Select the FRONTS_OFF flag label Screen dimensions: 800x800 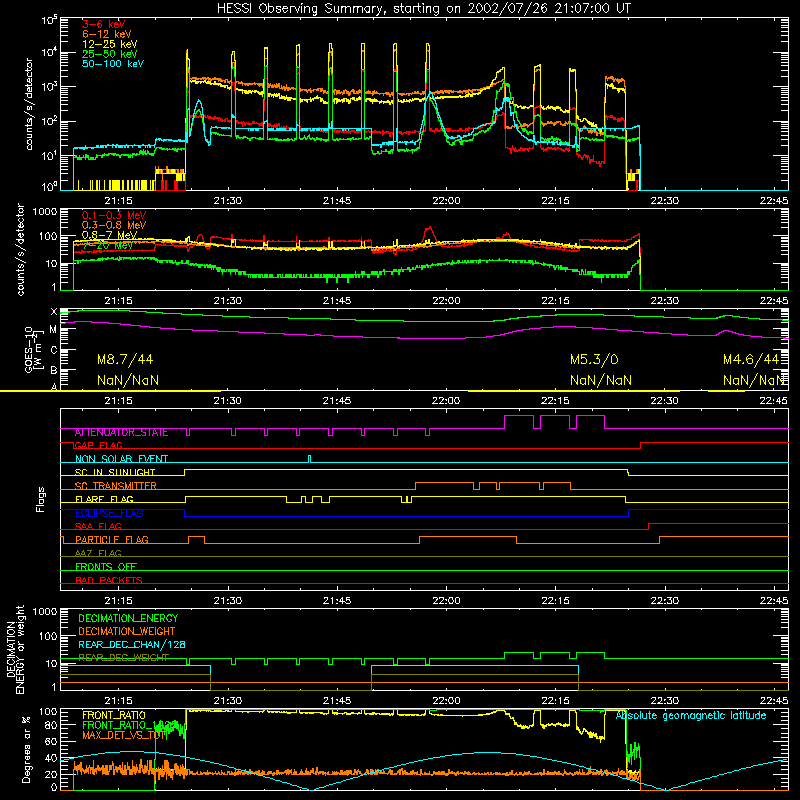click(106, 567)
